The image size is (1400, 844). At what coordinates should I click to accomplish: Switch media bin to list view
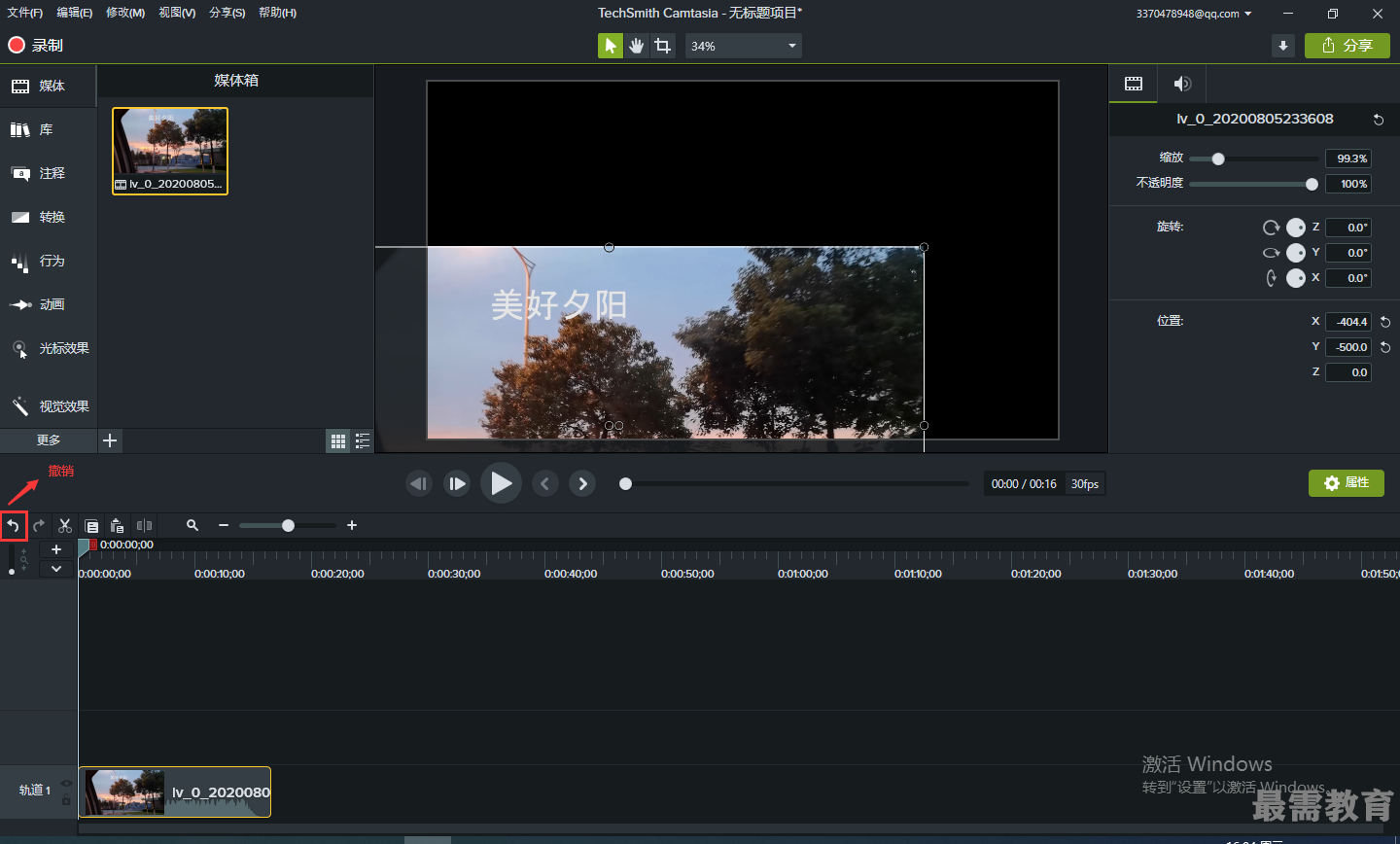coord(363,441)
